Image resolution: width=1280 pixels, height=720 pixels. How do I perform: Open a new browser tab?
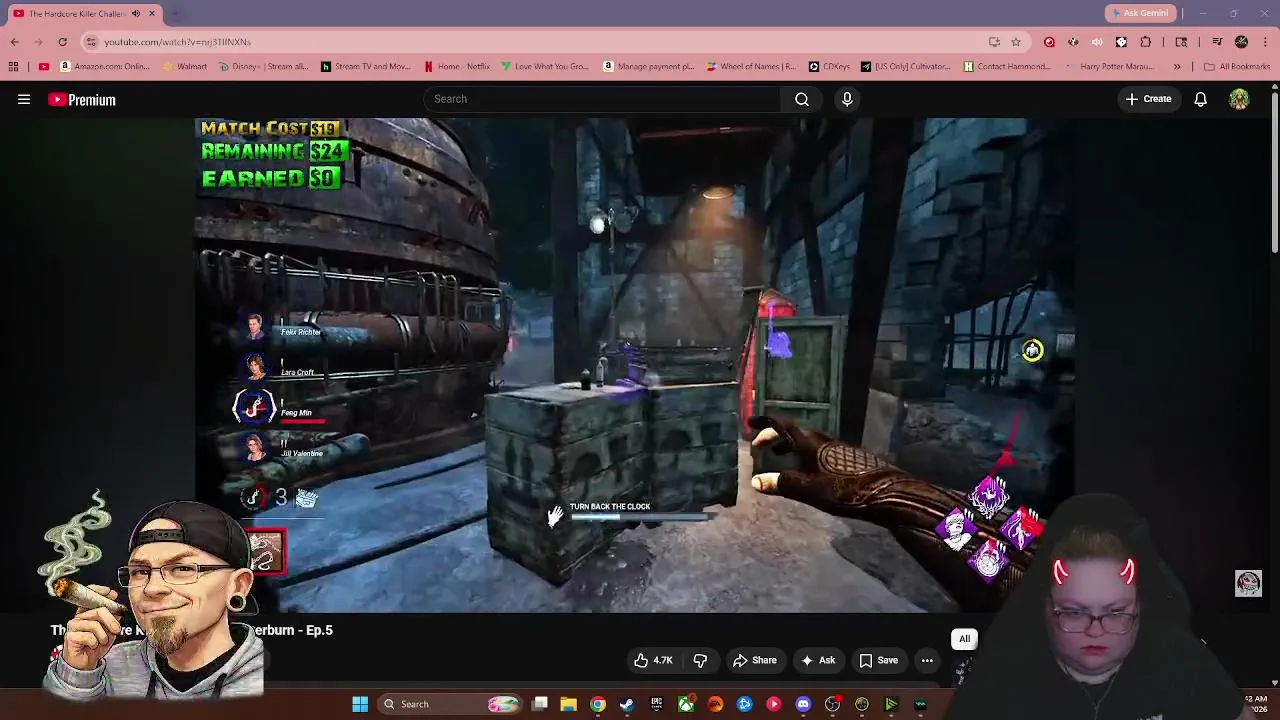pos(174,14)
